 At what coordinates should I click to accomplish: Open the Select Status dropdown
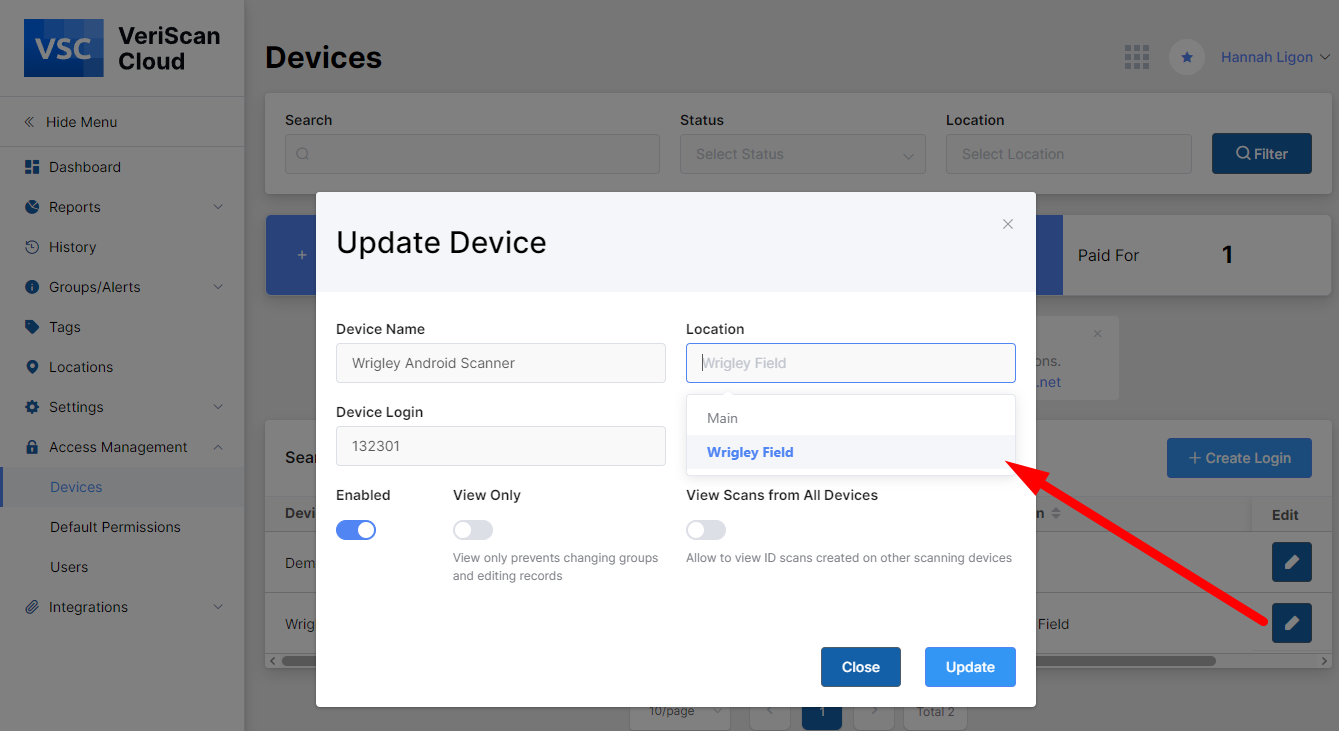pyautogui.click(x=805, y=154)
